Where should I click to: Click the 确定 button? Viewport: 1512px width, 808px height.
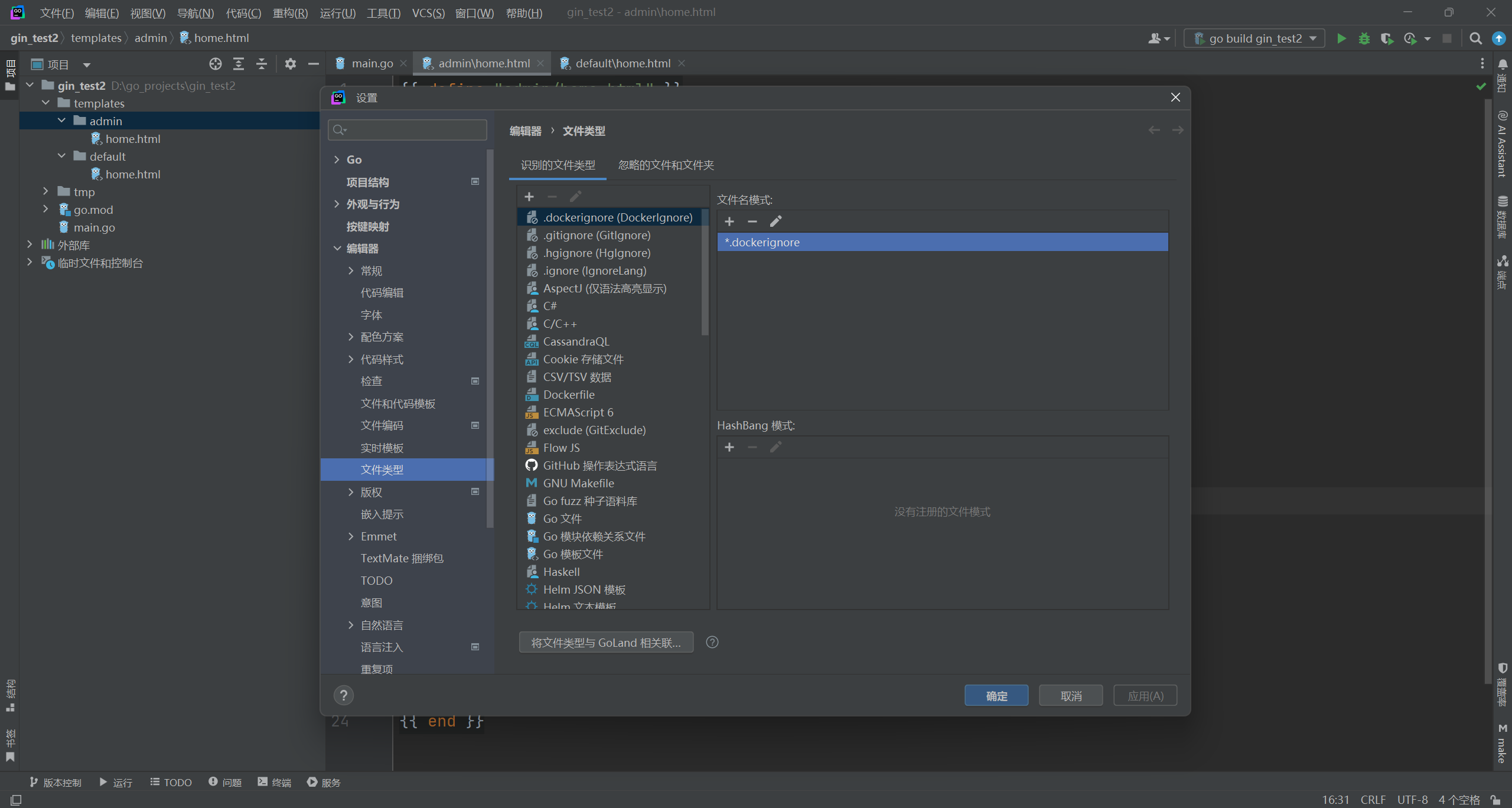click(x=996, y=696)
